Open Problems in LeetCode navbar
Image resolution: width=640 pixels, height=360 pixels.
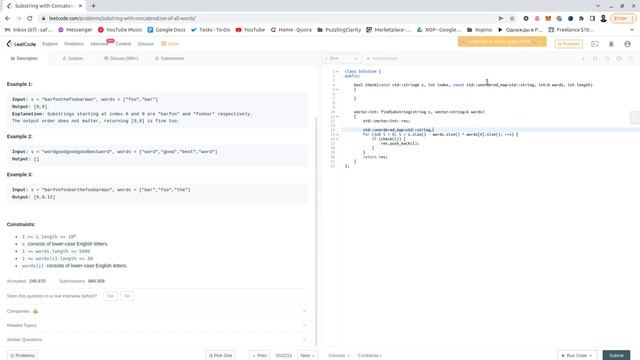[74, 44]
